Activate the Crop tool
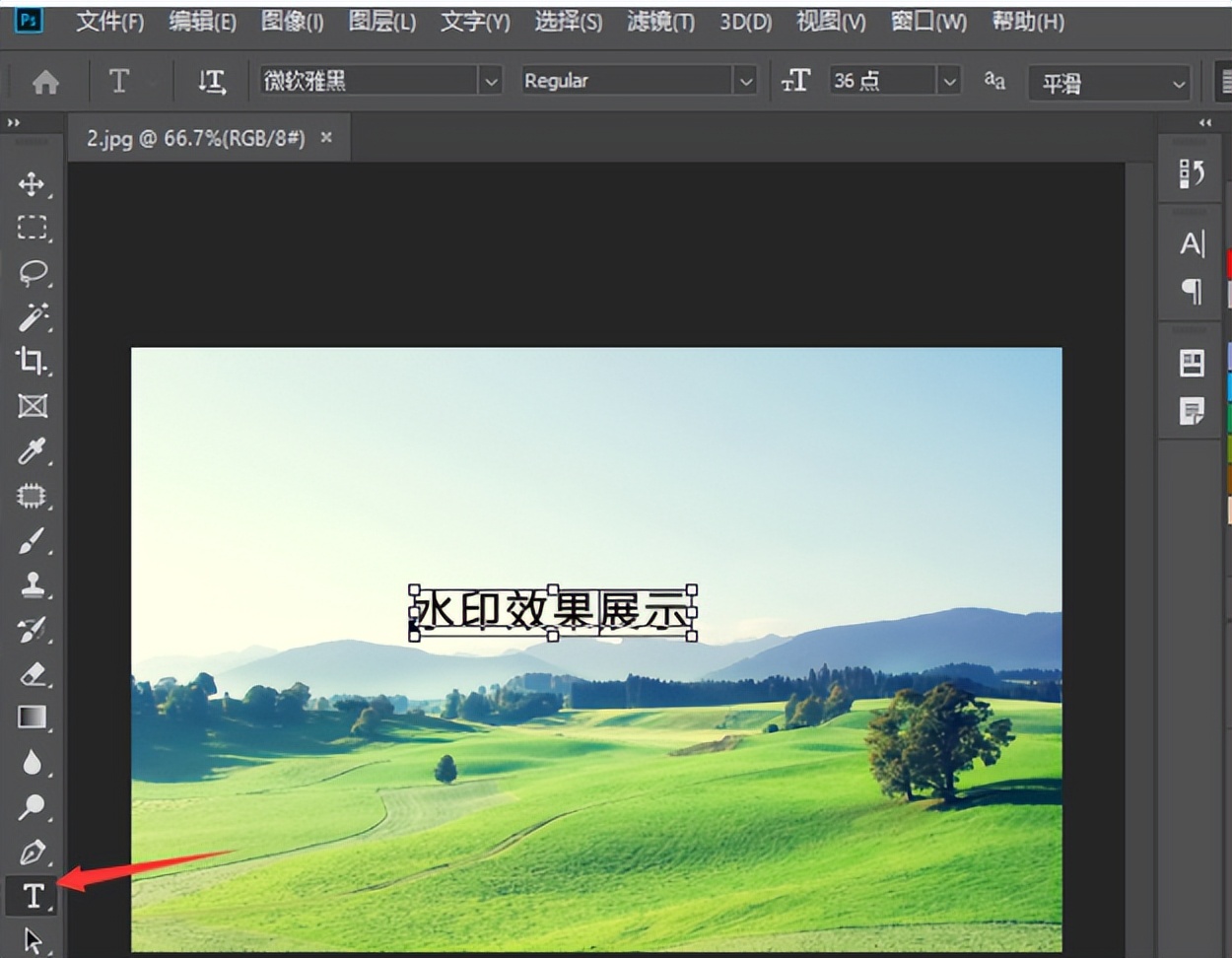1232x958 pixels. [x=32, y=362]
